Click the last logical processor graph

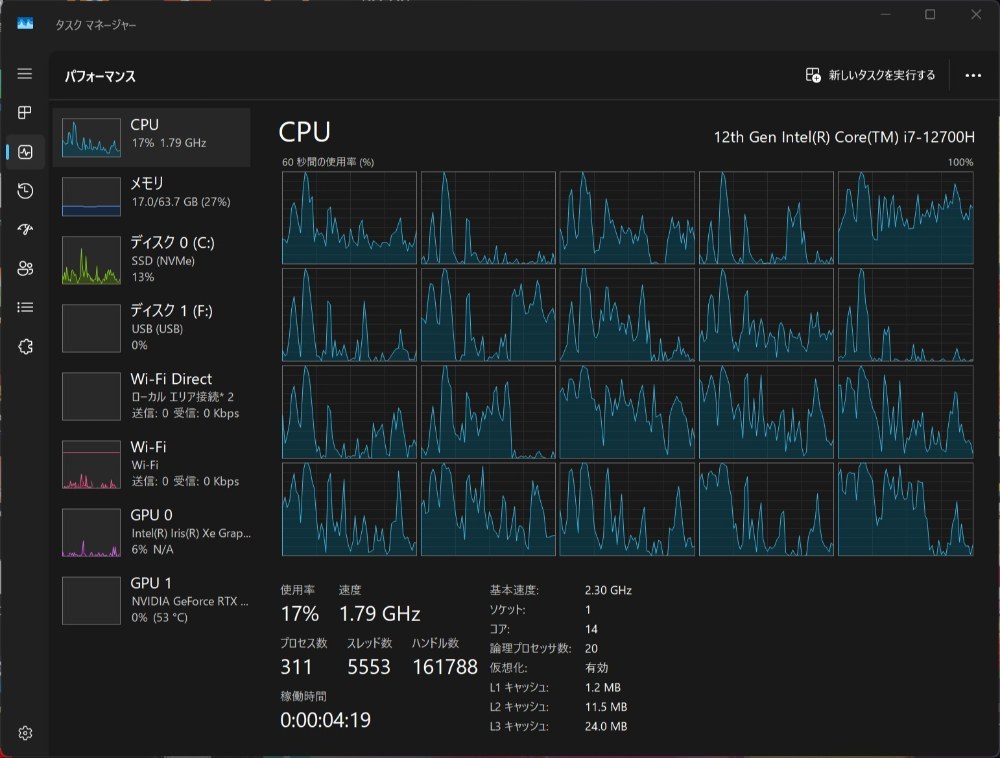[906, 509]
